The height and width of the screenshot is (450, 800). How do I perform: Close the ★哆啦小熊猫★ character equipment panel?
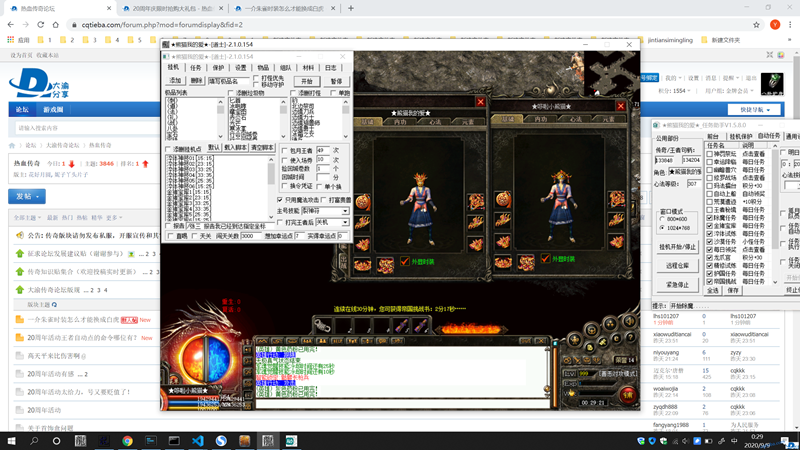[620, 106]
